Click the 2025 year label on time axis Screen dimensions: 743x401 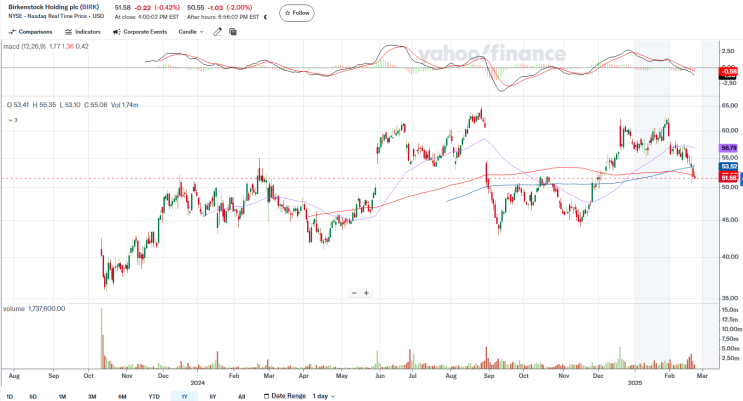634,383
